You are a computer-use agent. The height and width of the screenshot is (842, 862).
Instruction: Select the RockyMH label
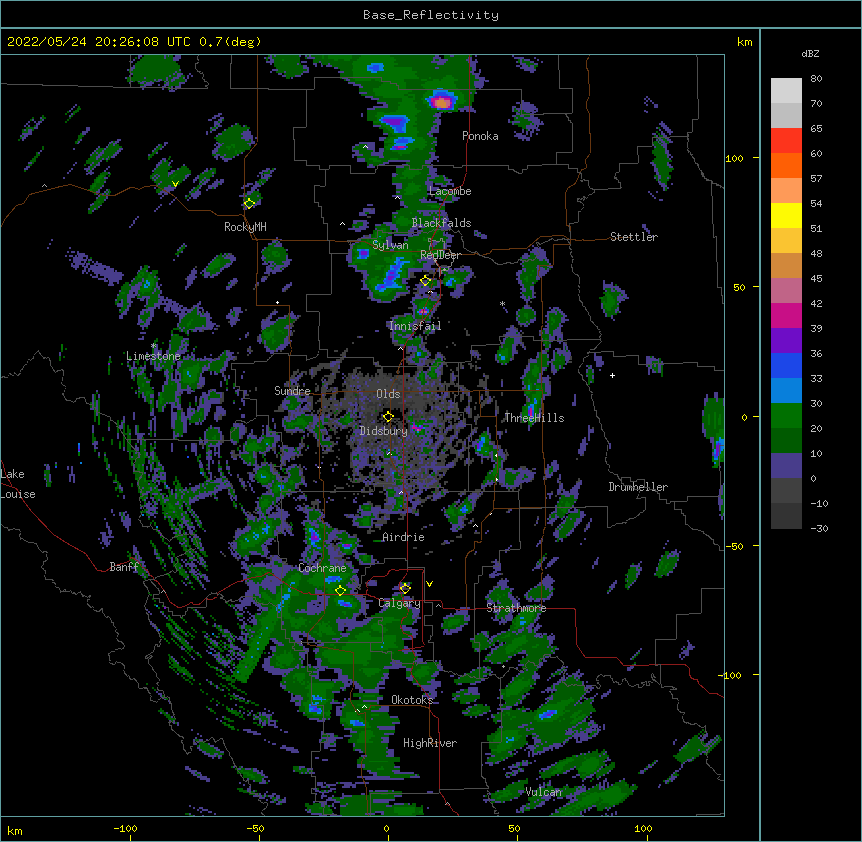coord(245,227)
